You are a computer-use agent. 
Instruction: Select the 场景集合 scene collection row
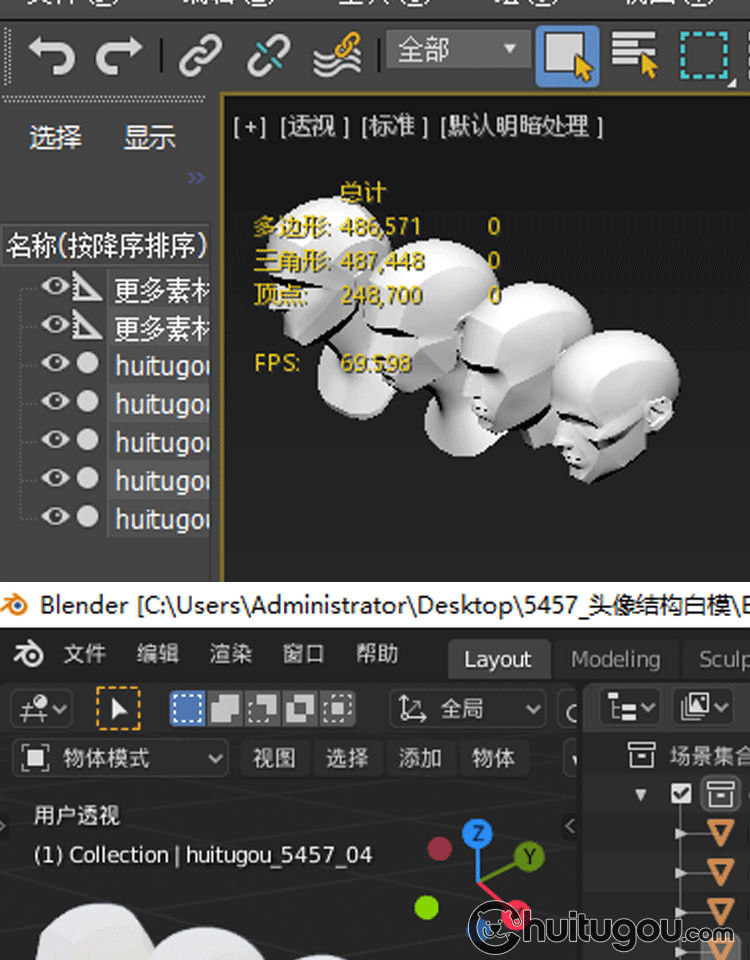687,756
